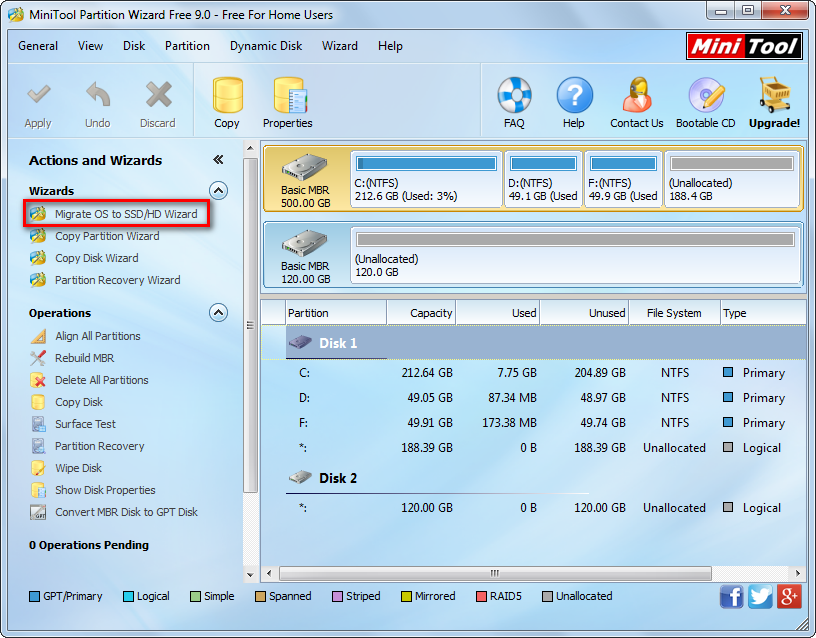Click the horizontal scrollbar right arrow
Screen dimensions: 816x638
tap(797, 573)
